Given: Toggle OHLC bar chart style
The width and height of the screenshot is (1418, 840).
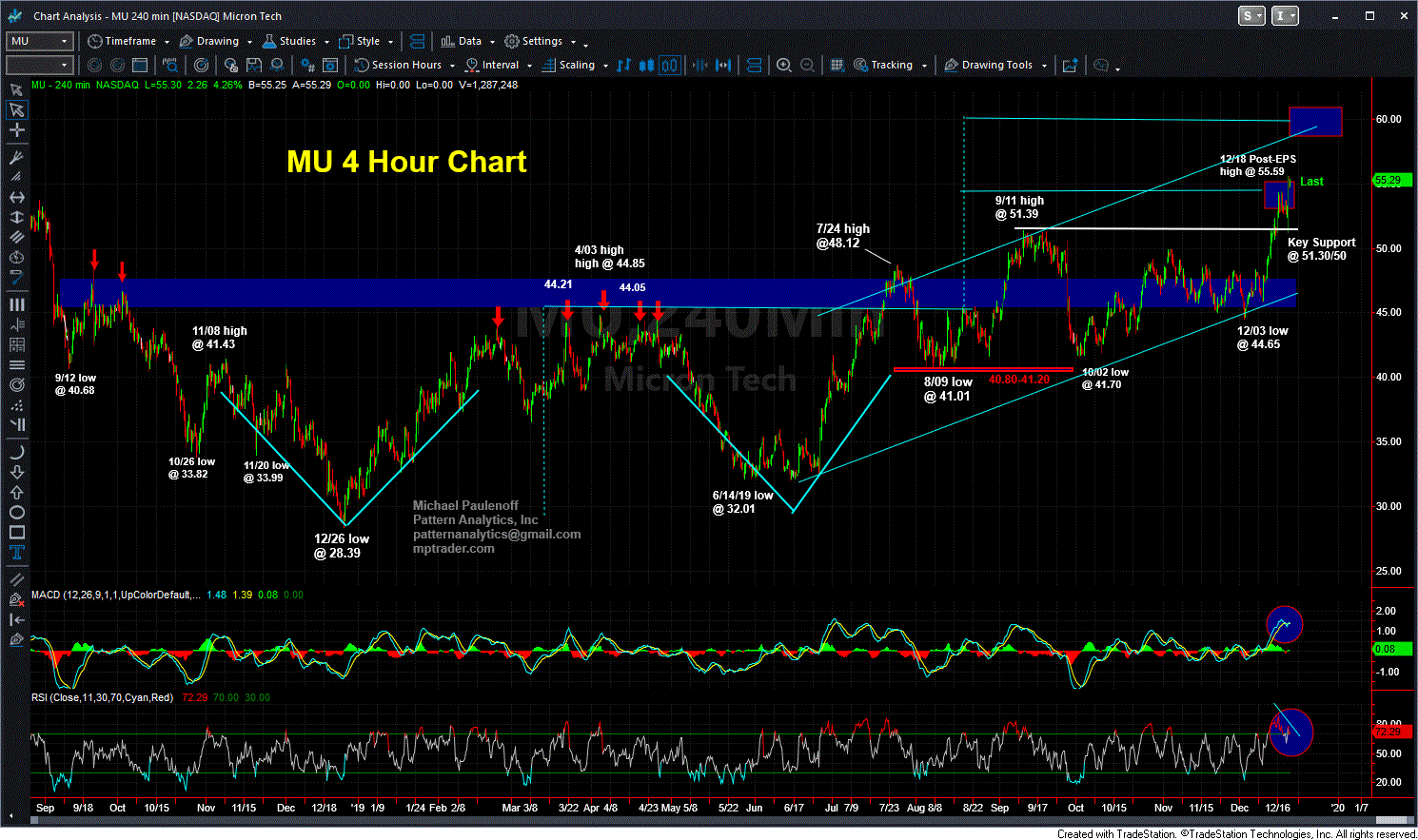Looking at the screenshot, I should tap(624, 65).
